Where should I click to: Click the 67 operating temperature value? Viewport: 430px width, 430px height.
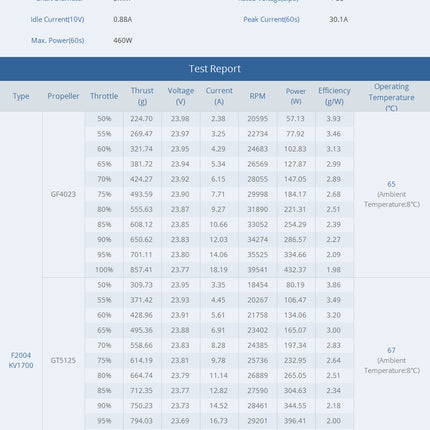click(391, 350)
